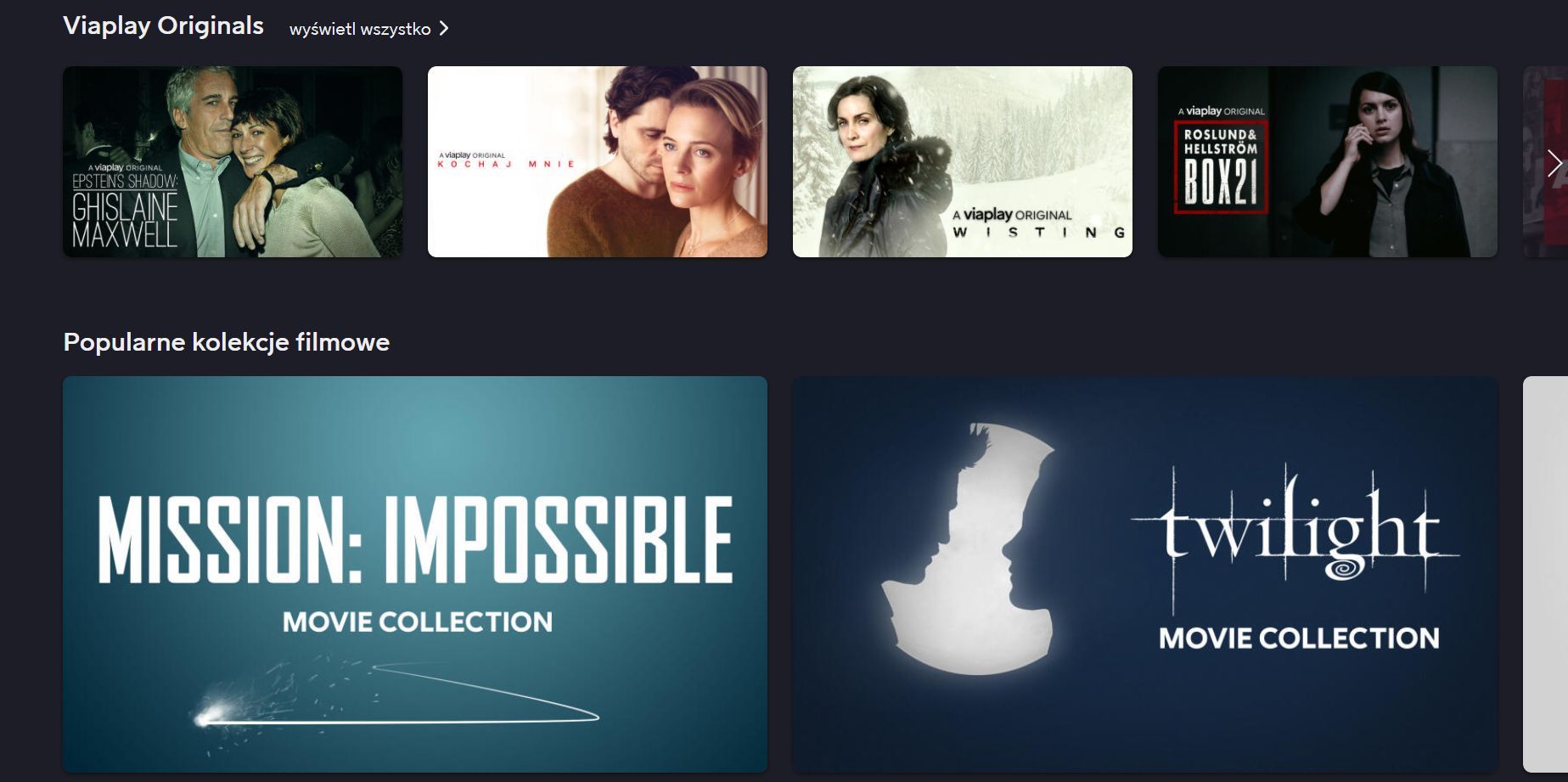Click the right carousel arrow in Viaplay Originals
The height and width of the screenshot is (782, 1568).
(x=1554, y=163)
